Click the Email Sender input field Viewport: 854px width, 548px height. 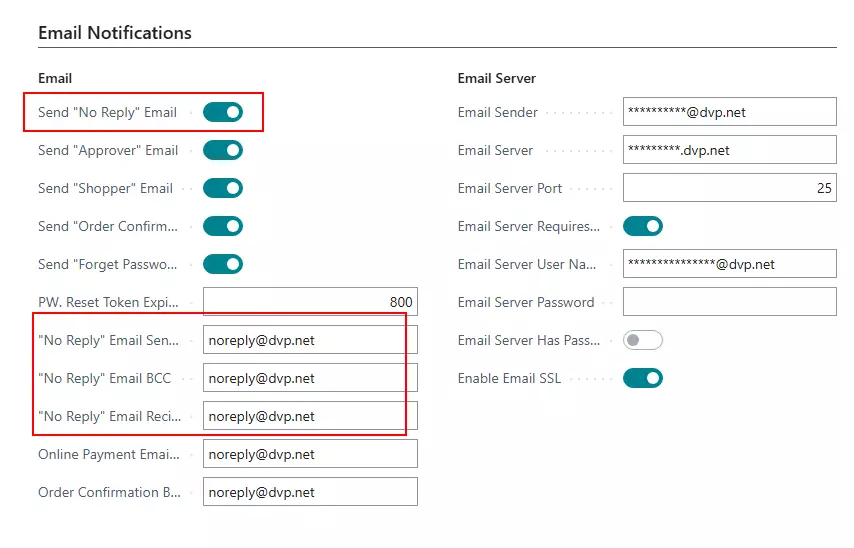pyautogui.click(x=729, y=112)
